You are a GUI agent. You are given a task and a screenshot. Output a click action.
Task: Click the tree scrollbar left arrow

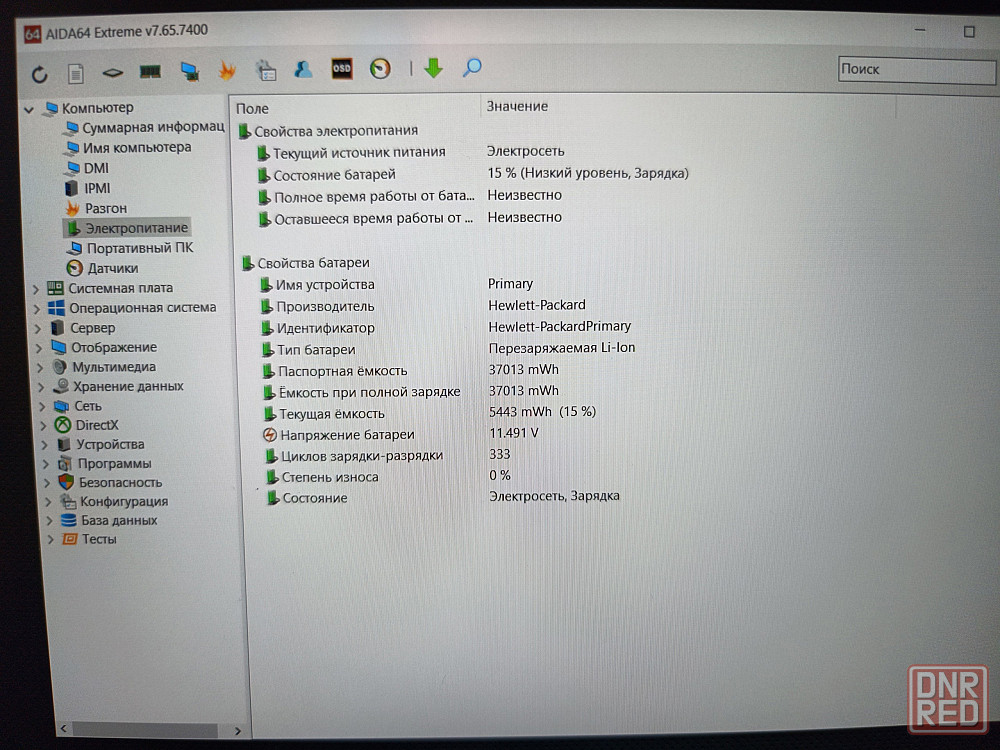point(63,728)
